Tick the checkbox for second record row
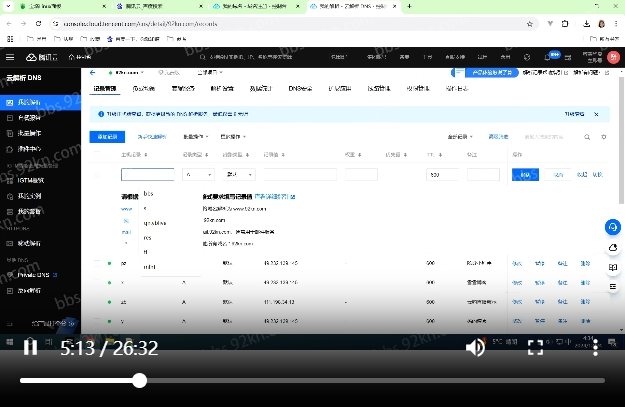625x407 pixels. click(97, 282)
